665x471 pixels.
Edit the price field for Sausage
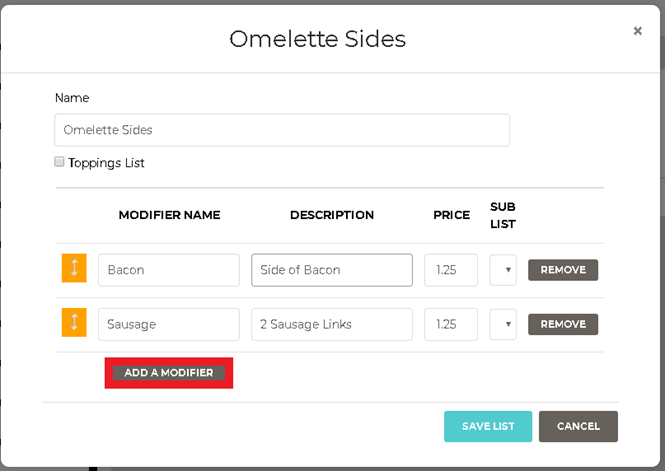coord(451,324)
